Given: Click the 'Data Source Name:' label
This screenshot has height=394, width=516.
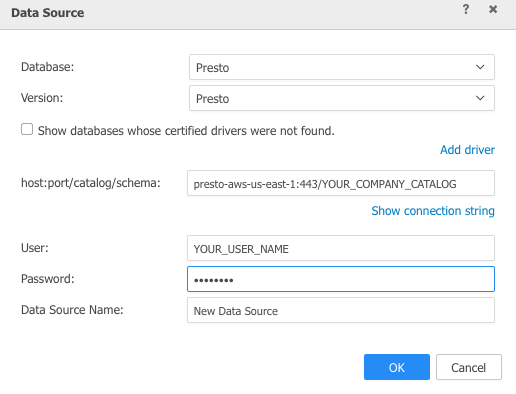Looking at the screenshot, I should point(72,310).
